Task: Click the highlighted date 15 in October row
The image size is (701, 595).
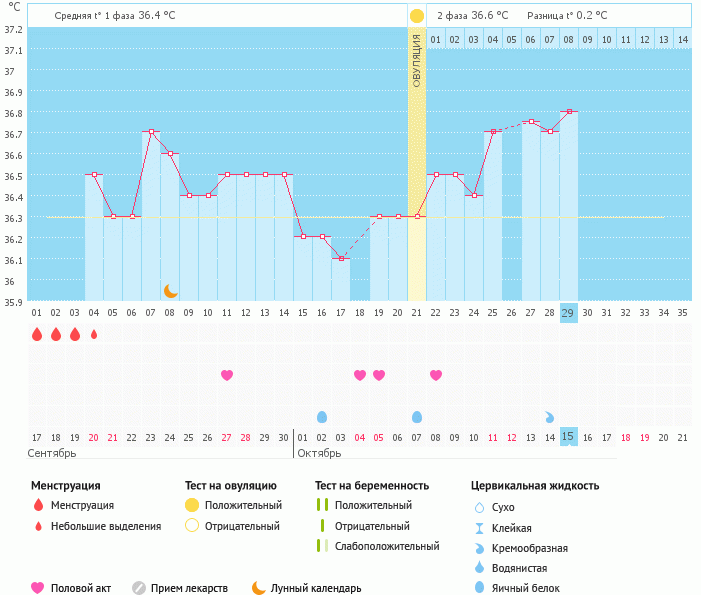Action: click(568, 437)
